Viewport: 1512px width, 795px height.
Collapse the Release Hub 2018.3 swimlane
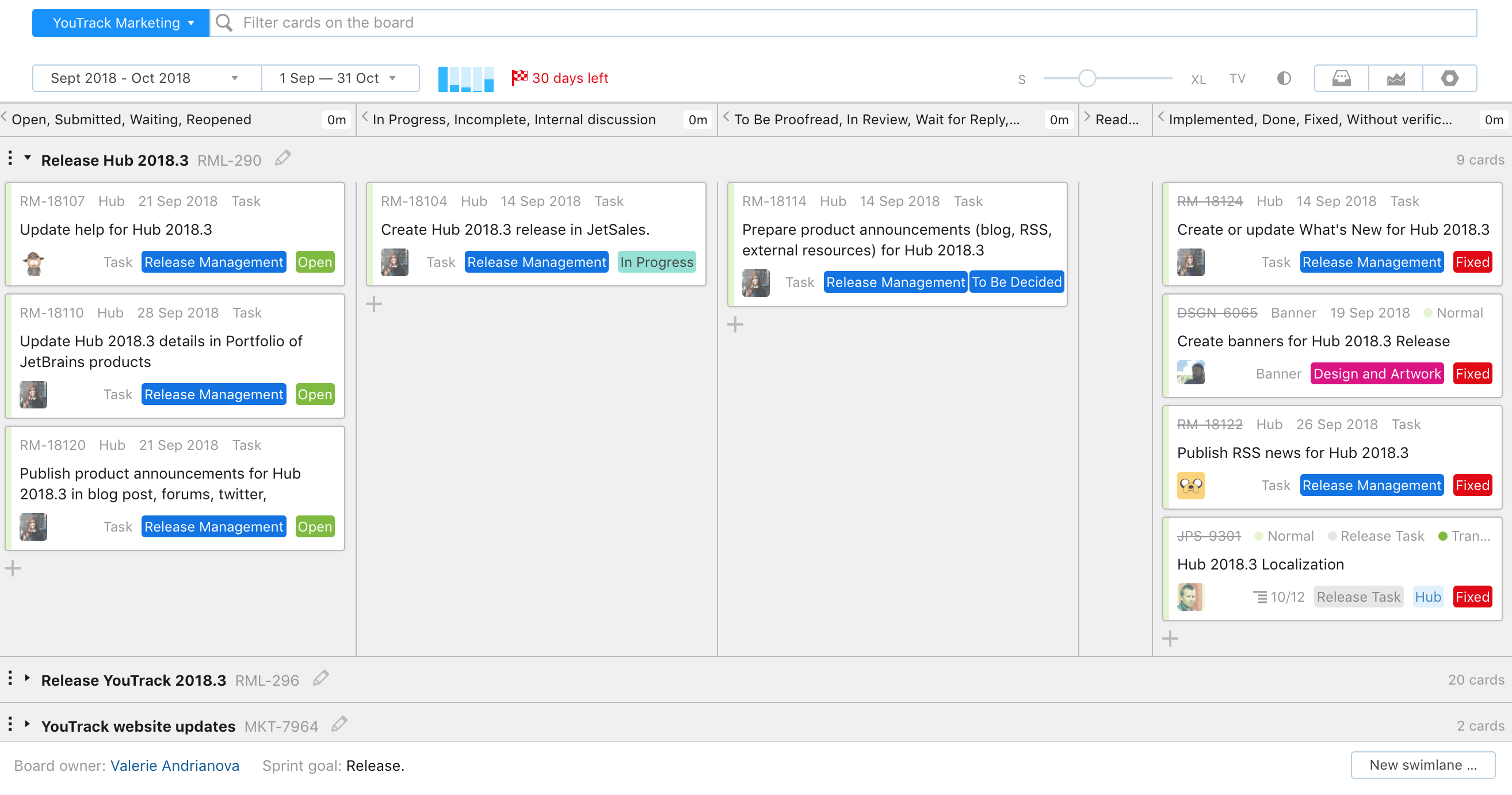[x=28, y=158]
